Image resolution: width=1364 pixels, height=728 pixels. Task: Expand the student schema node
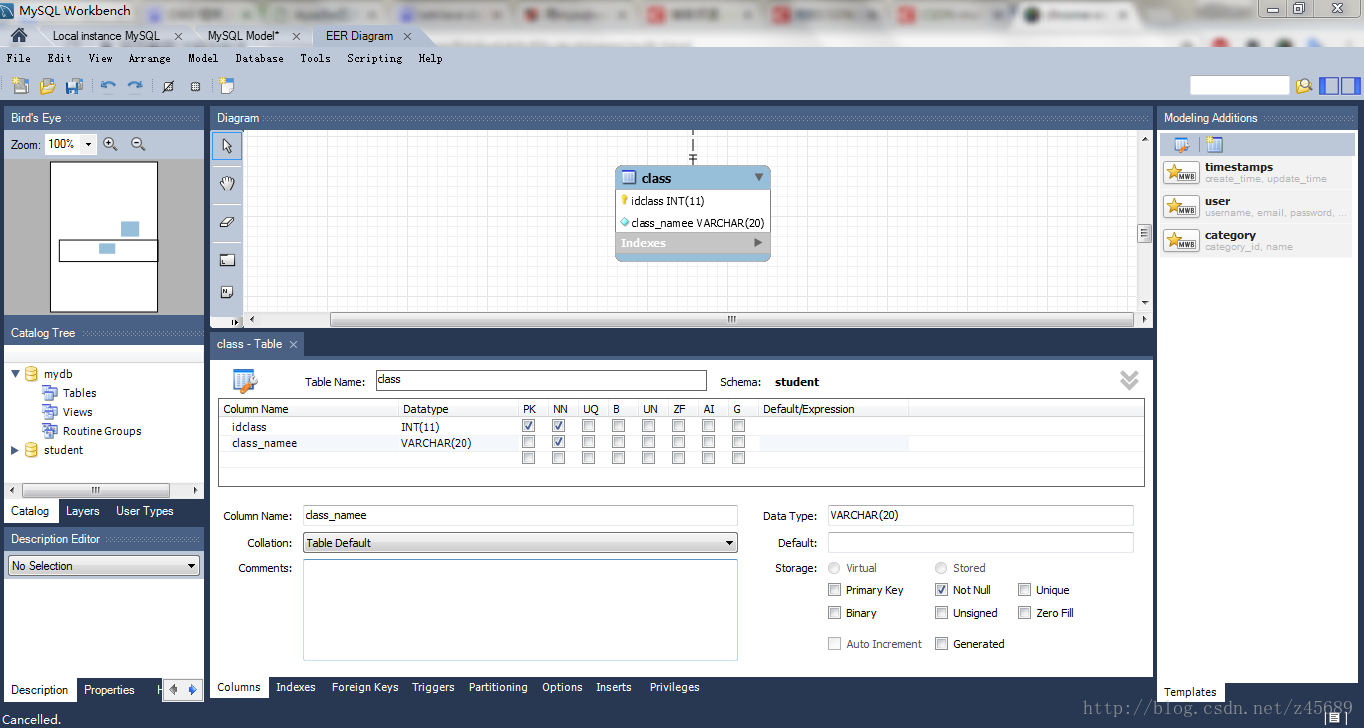(16, 450)
